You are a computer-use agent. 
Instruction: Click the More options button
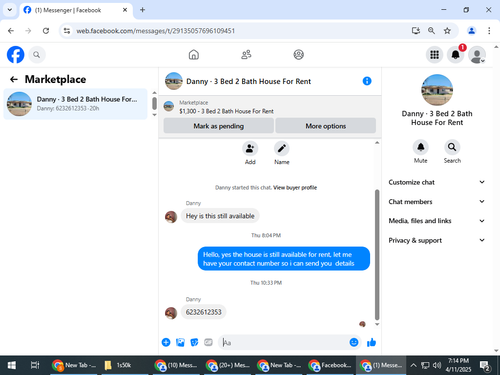point(326,126)
